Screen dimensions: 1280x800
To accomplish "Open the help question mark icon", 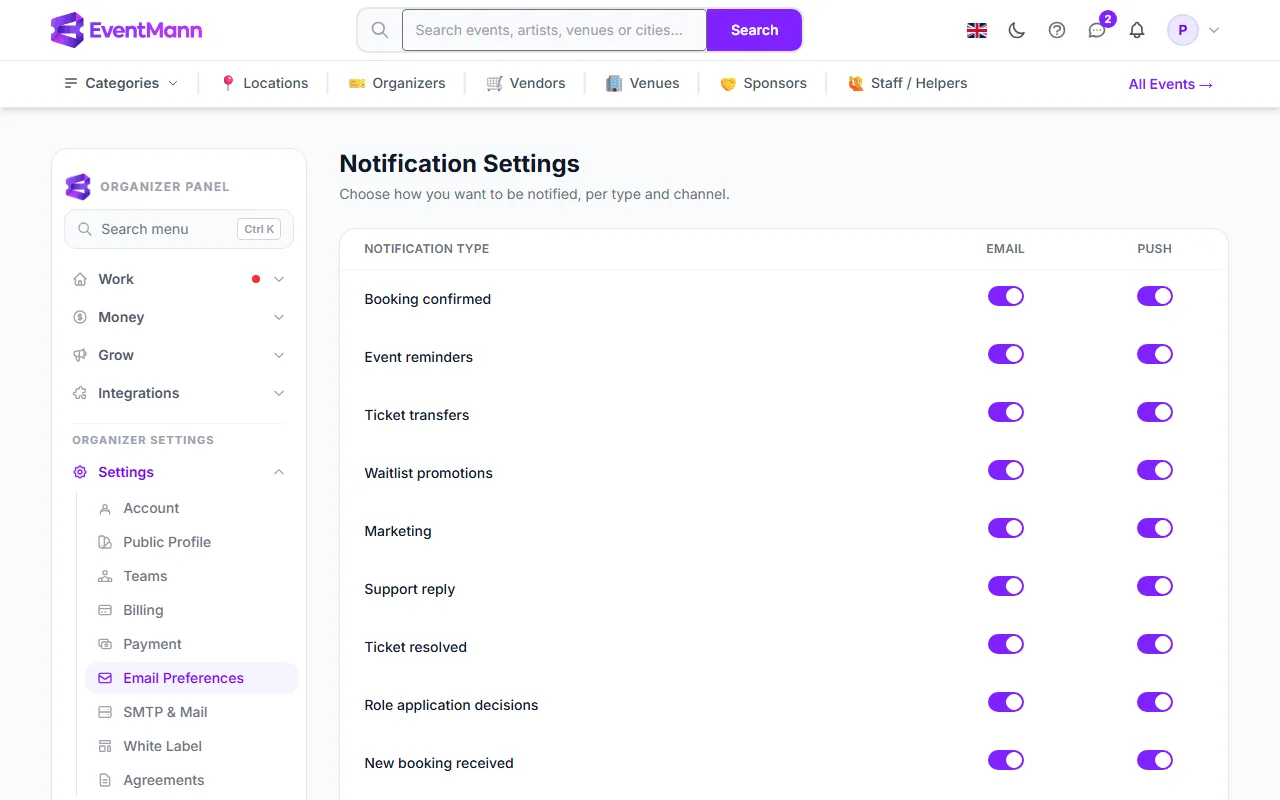I will [x=1057, y=30].
